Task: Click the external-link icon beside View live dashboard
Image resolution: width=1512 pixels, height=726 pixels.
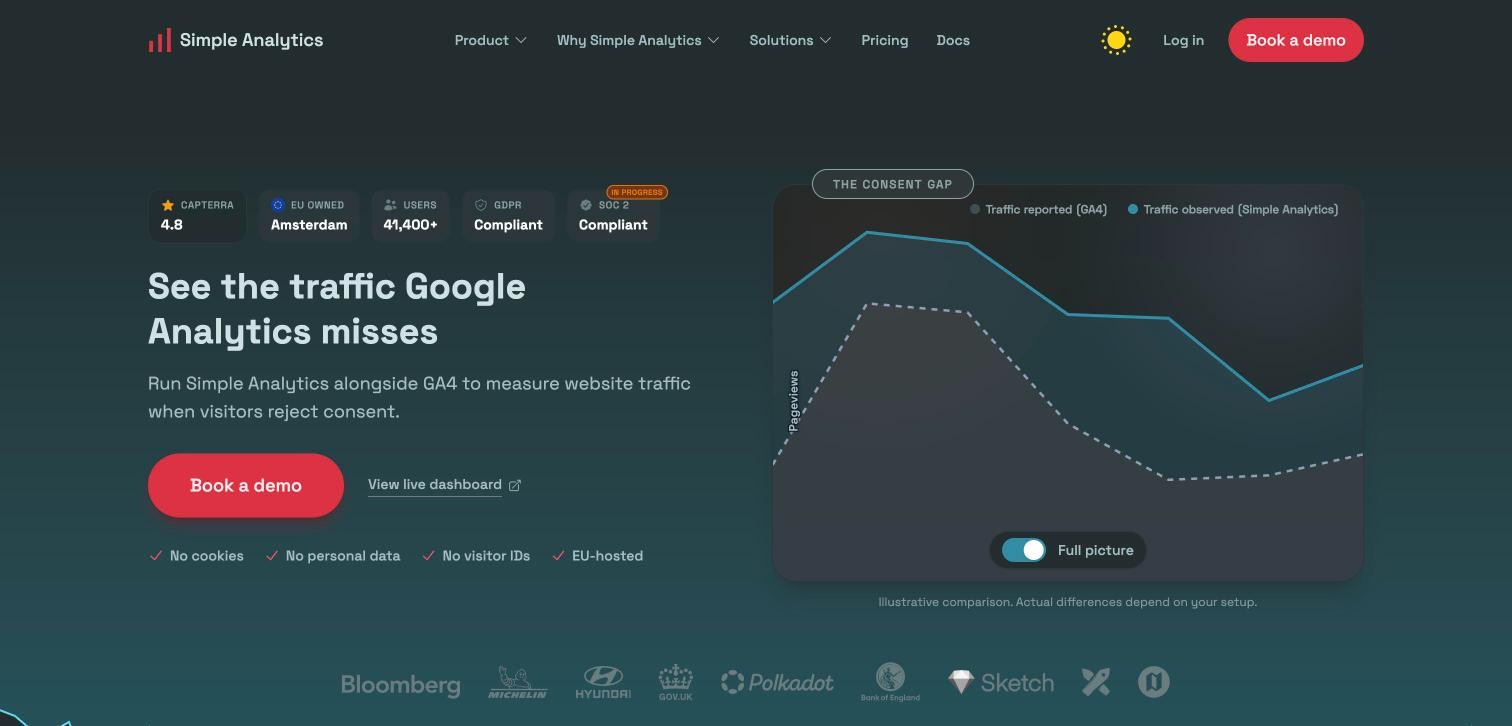Action: point(515,485)
